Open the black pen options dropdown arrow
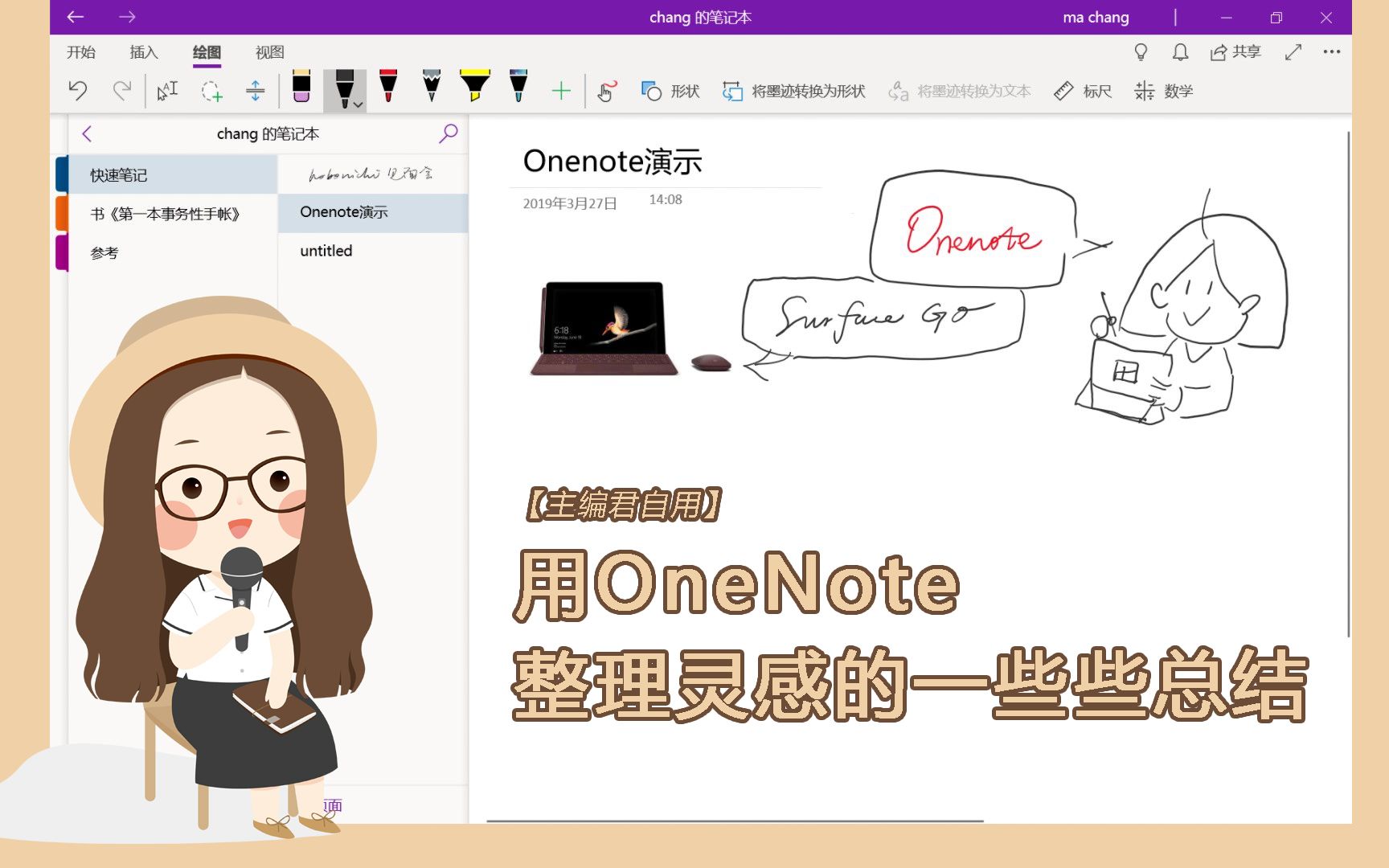The width and height of the screenshot is (1389, 868). click(x=359, y=104)
